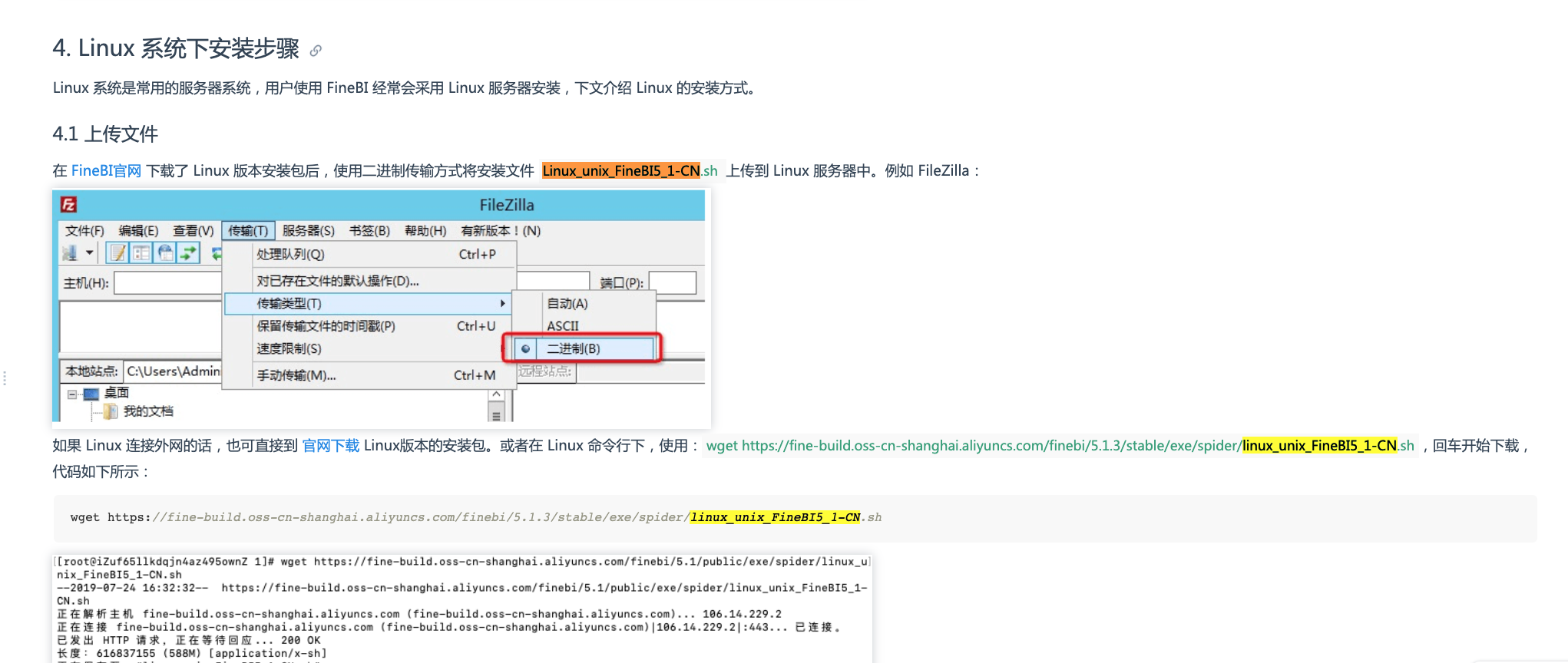The image size is (1568, 663).
Task: Choose 手动传输(M)... entry
Action: click(369, 375)
